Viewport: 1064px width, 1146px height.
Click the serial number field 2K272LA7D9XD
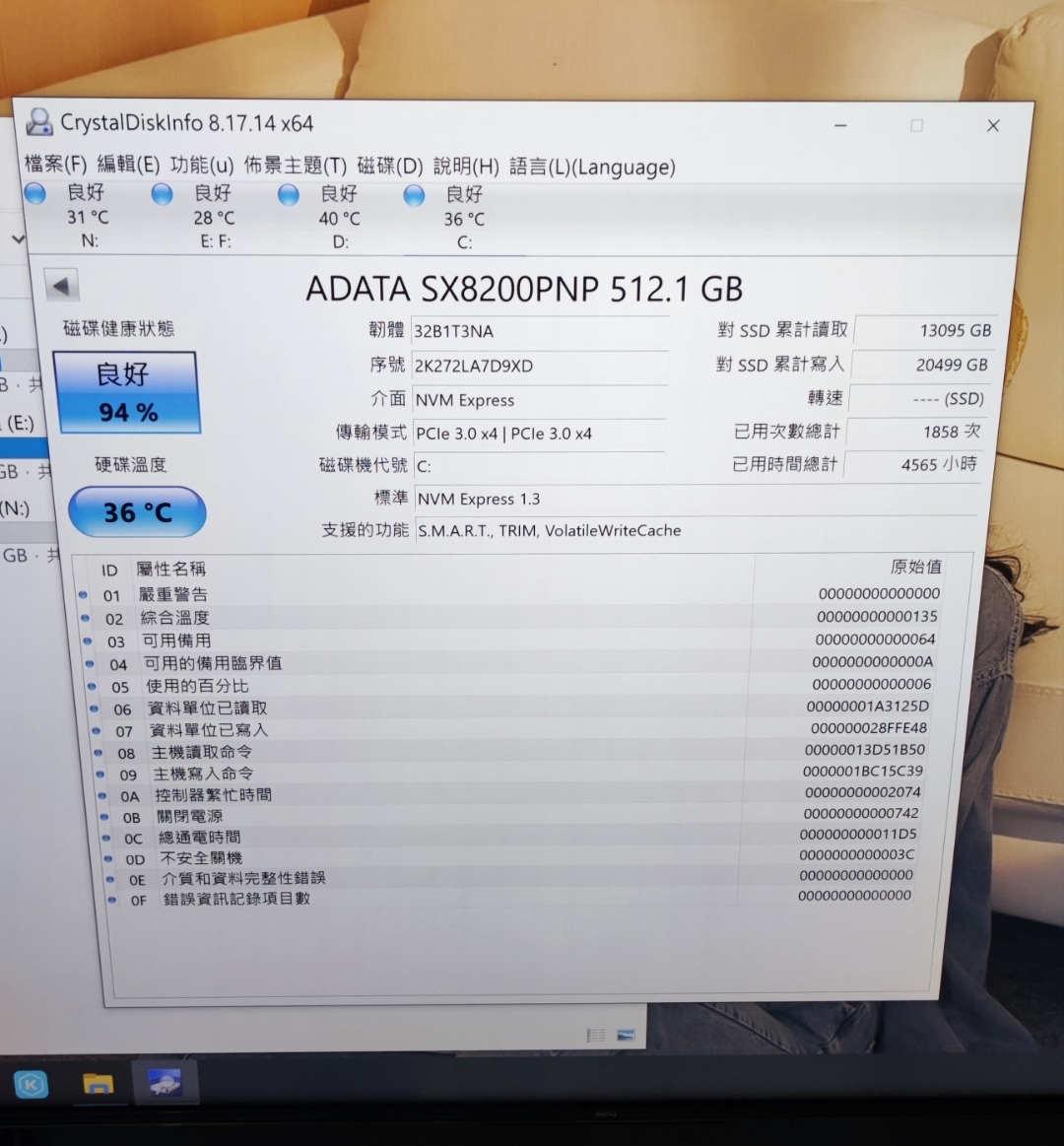pos(539,366)
